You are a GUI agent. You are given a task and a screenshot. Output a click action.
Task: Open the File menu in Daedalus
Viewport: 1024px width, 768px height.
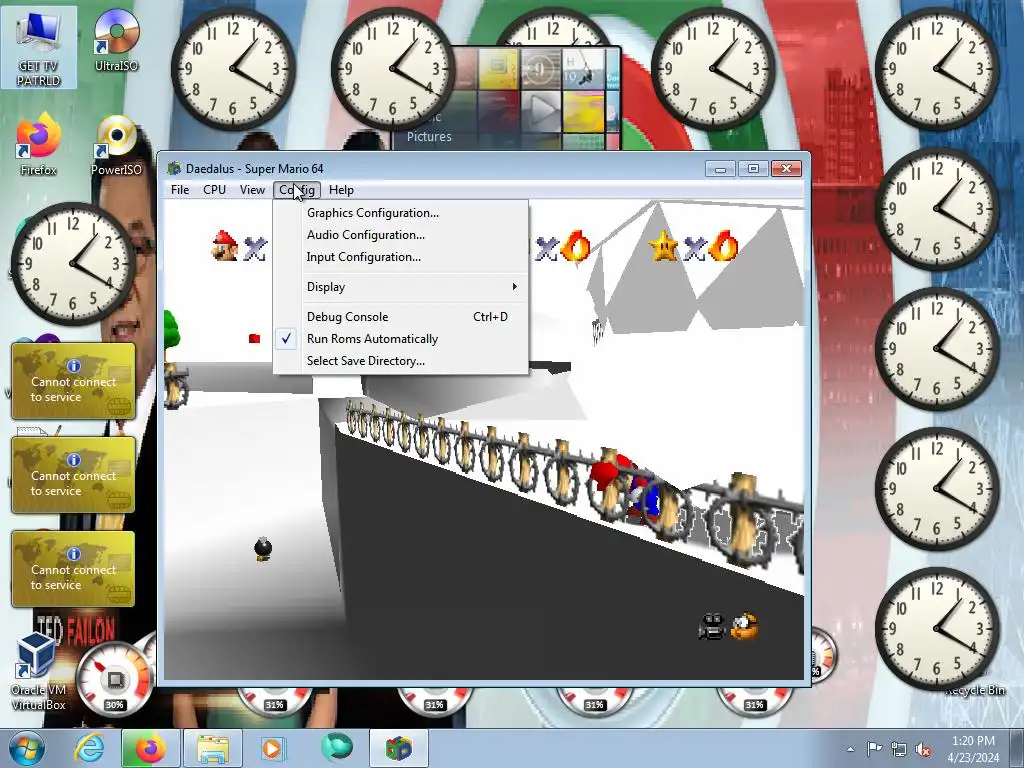click(180, 190)
